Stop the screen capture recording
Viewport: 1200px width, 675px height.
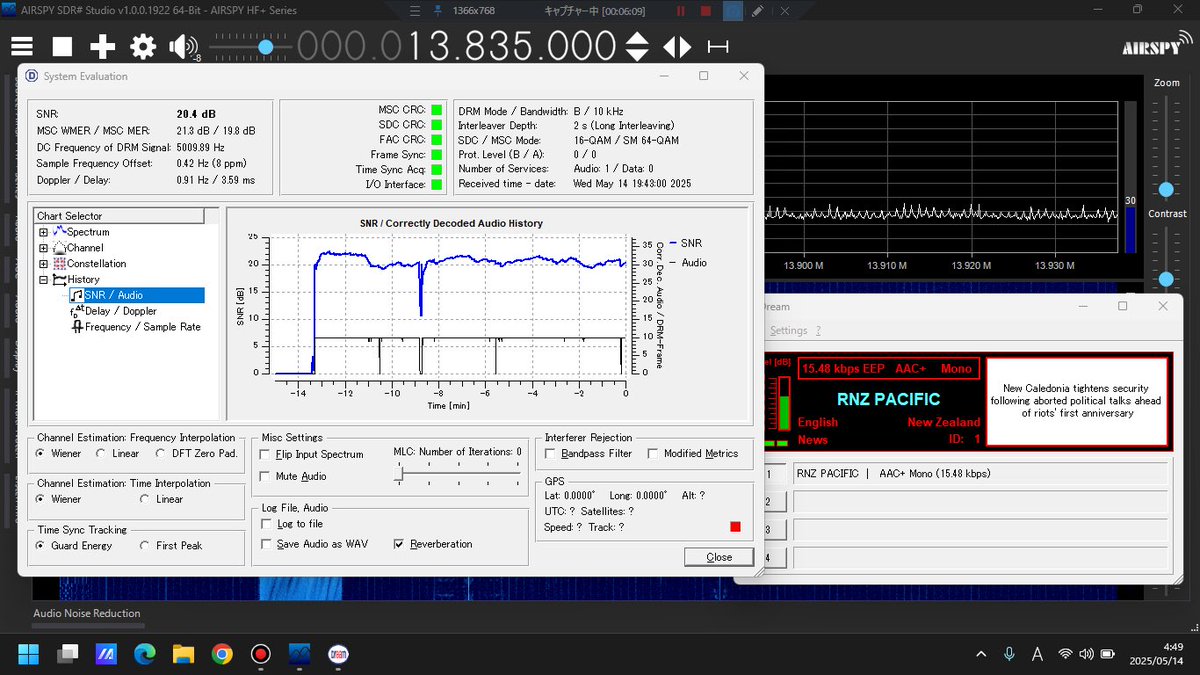click(x=706, y=10)
